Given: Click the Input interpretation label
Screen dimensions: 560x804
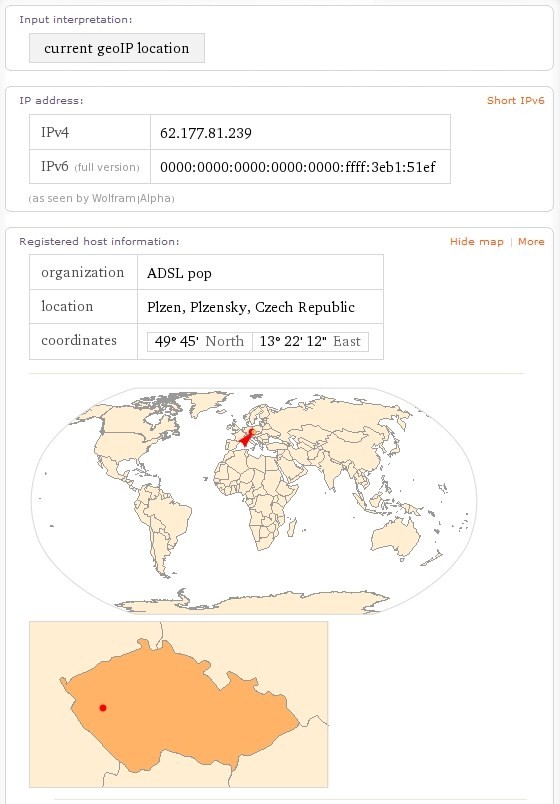Looking at the screenshot, I should pos(76,20).
